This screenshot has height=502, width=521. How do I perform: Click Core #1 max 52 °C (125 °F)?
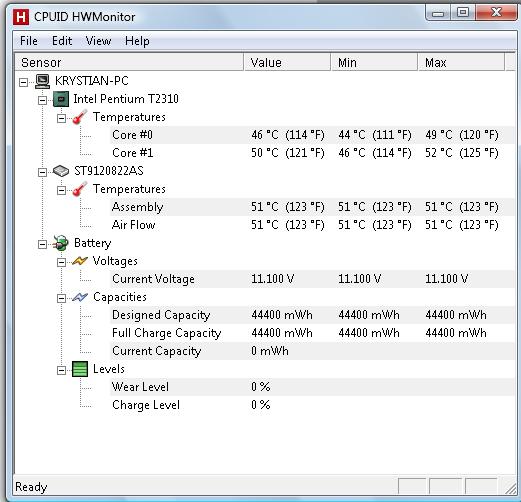[x=462, y=153]
